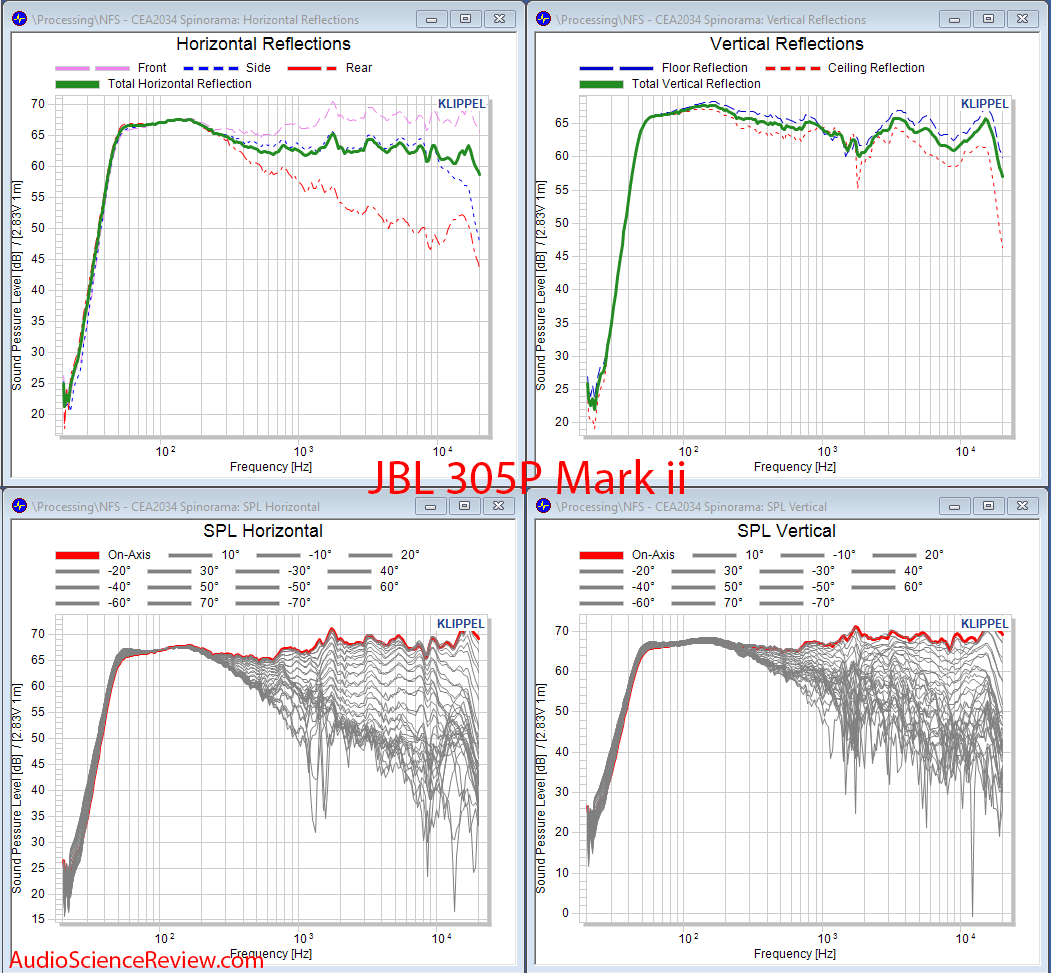This screenshot has height=973, width=1051.
Task: Select the 'SPL Vertical' chart title
Action: click(787, 531)
